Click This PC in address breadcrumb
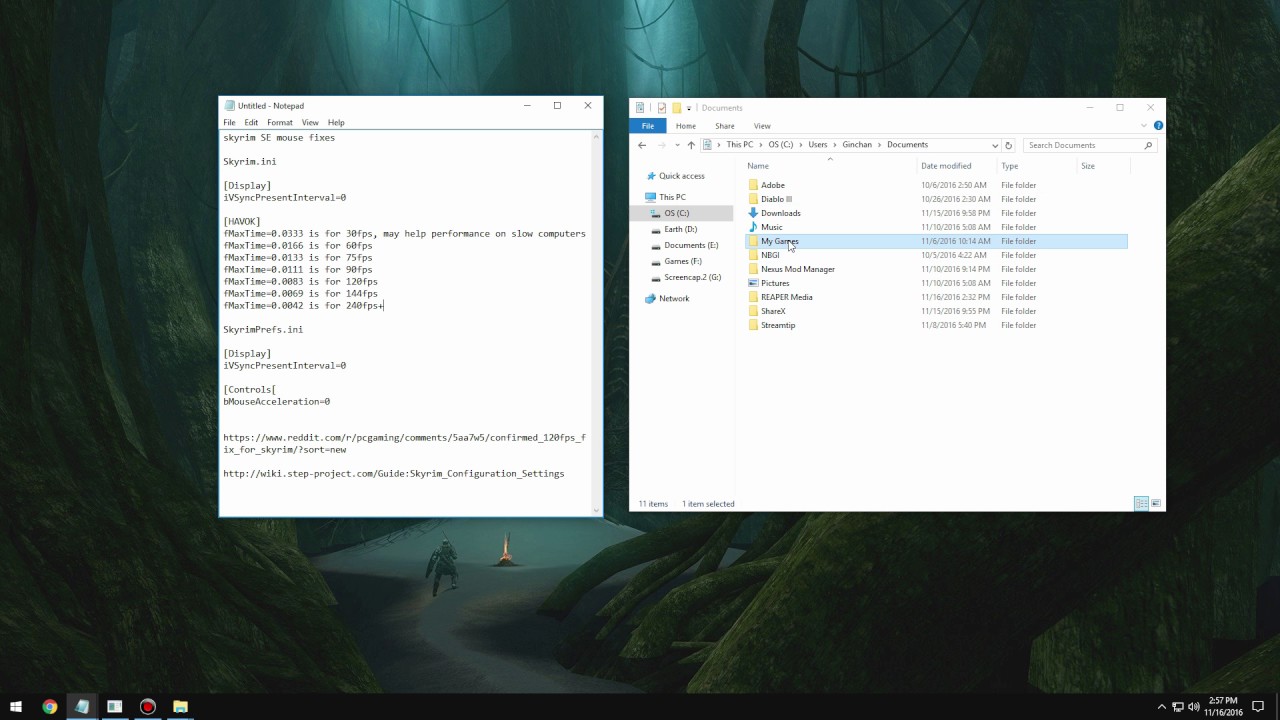Viewport: 1280px width, 720px height. click(x=740, y=145)
